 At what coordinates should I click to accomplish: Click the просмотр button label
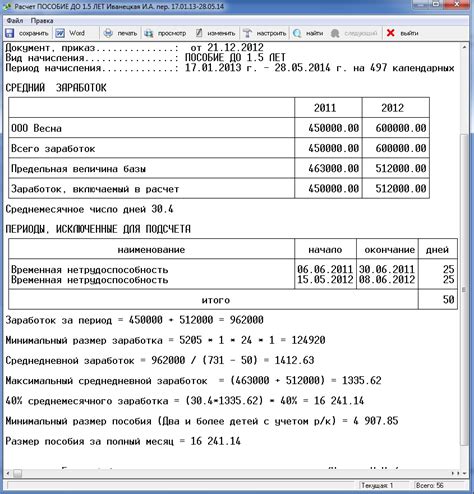click(x=172, y=33)
